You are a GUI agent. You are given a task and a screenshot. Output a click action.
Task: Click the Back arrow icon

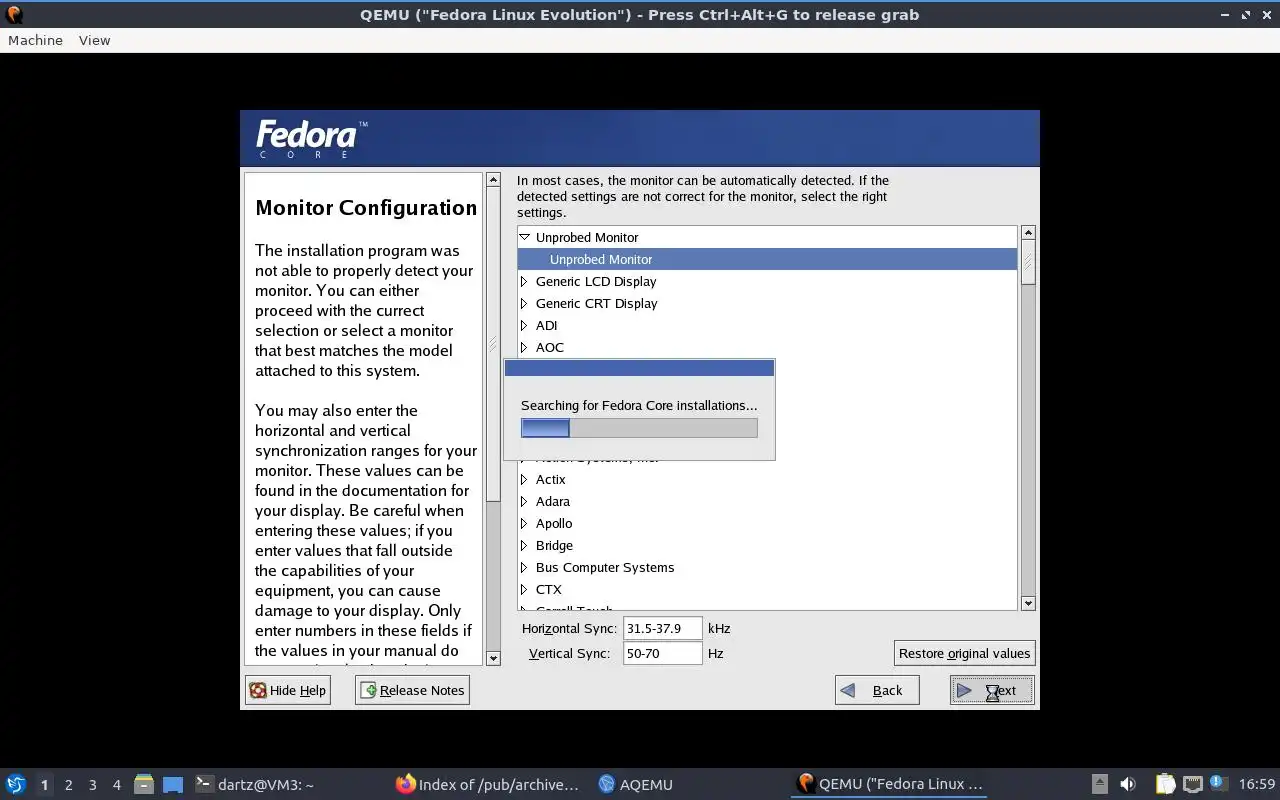(848, 690)
